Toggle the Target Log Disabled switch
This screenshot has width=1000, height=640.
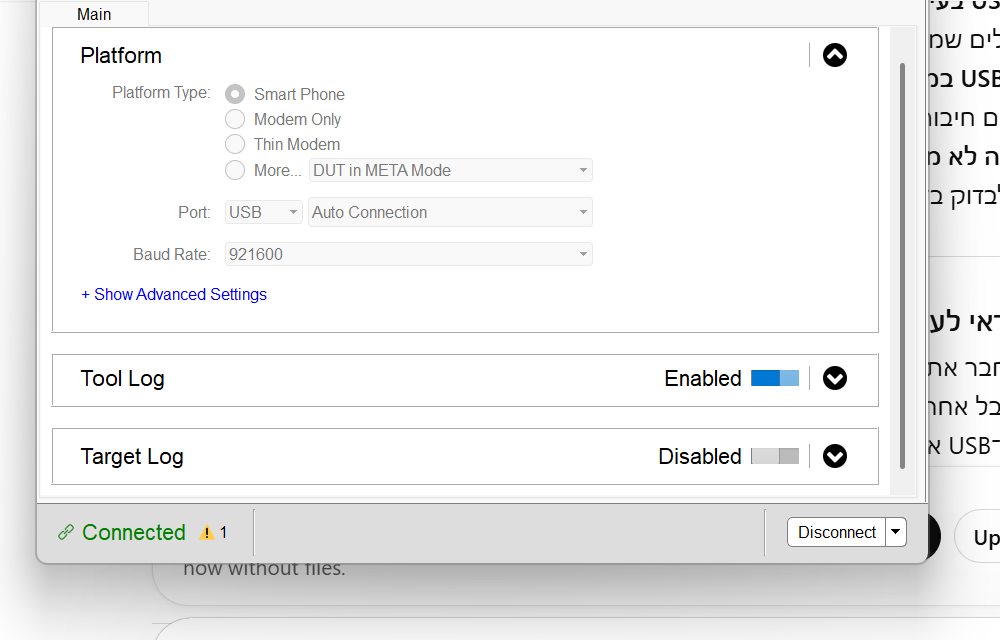775,456
